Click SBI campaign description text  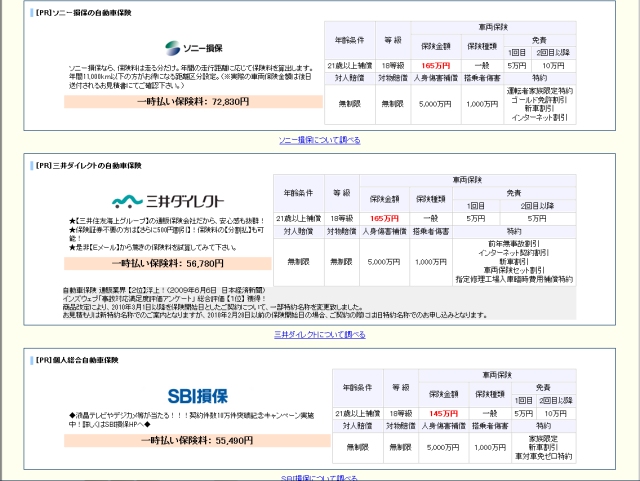191,420
